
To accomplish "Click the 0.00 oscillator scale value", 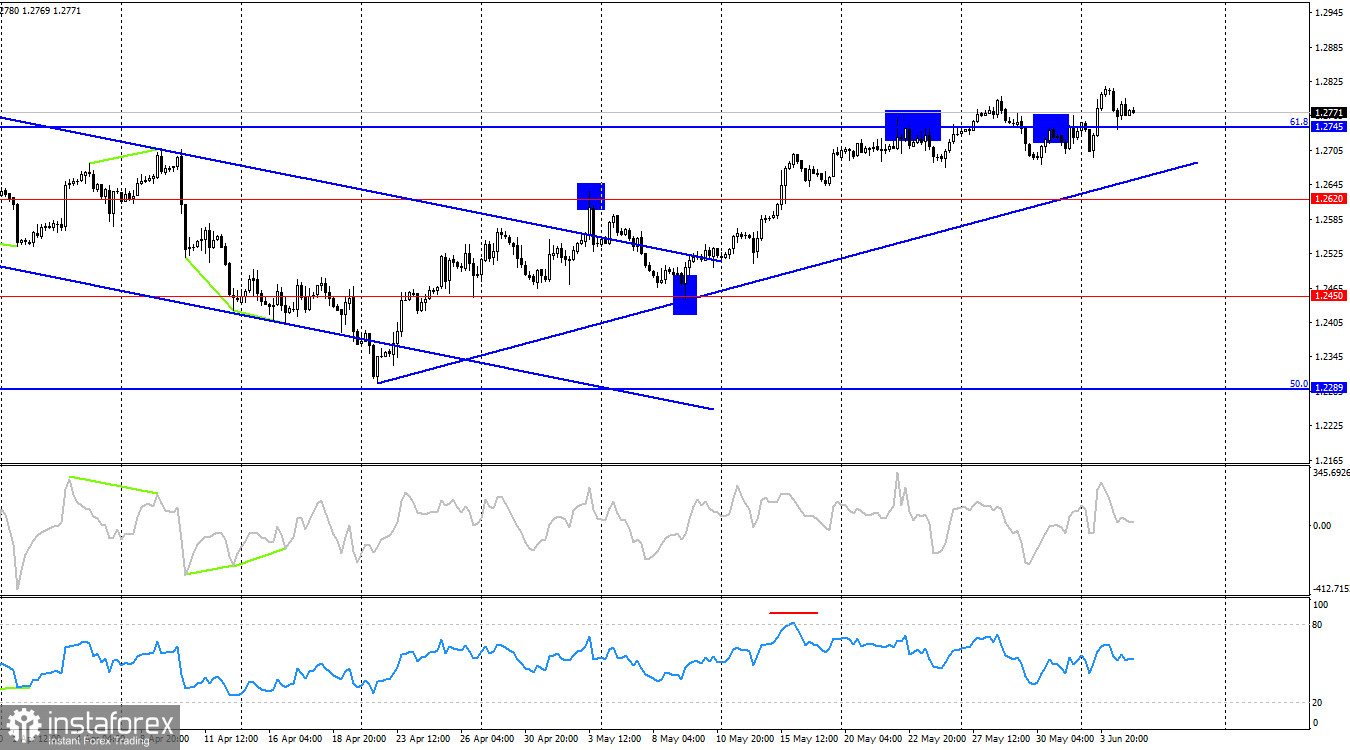I will pyautogui.click(x=1322, y=526).
